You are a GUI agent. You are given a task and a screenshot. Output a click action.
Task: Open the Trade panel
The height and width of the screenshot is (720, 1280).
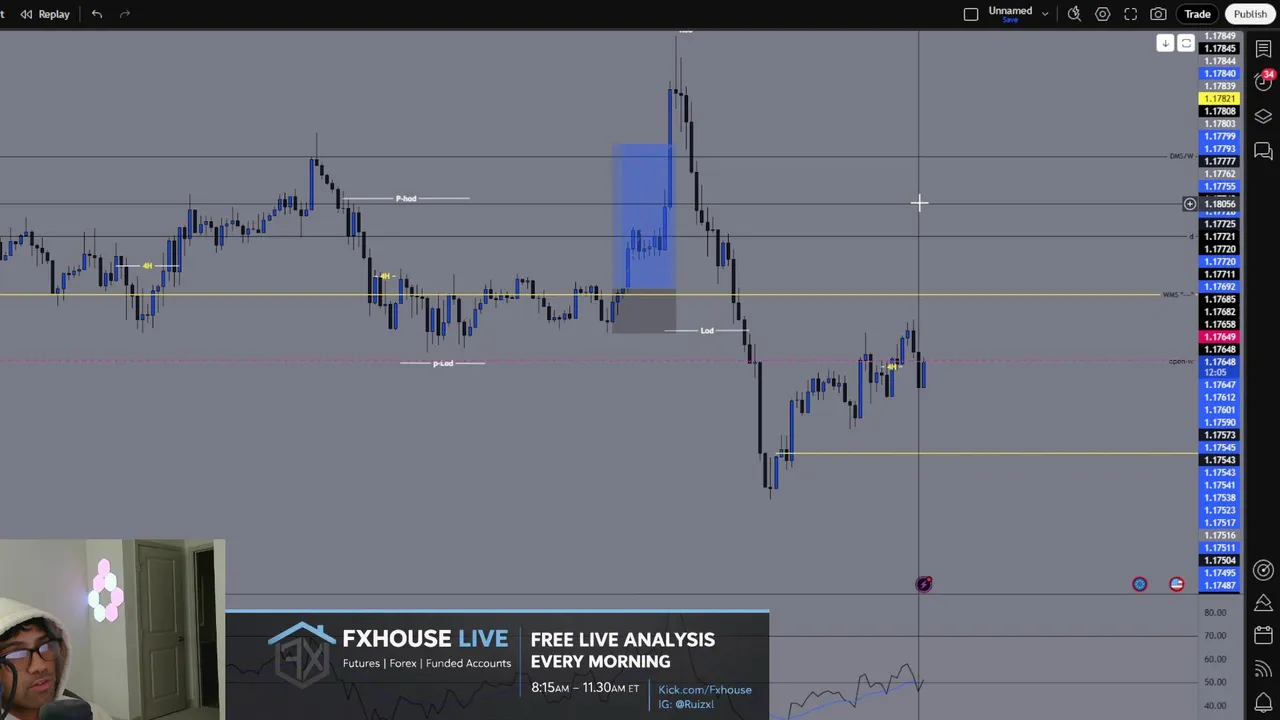point(1197,14)
